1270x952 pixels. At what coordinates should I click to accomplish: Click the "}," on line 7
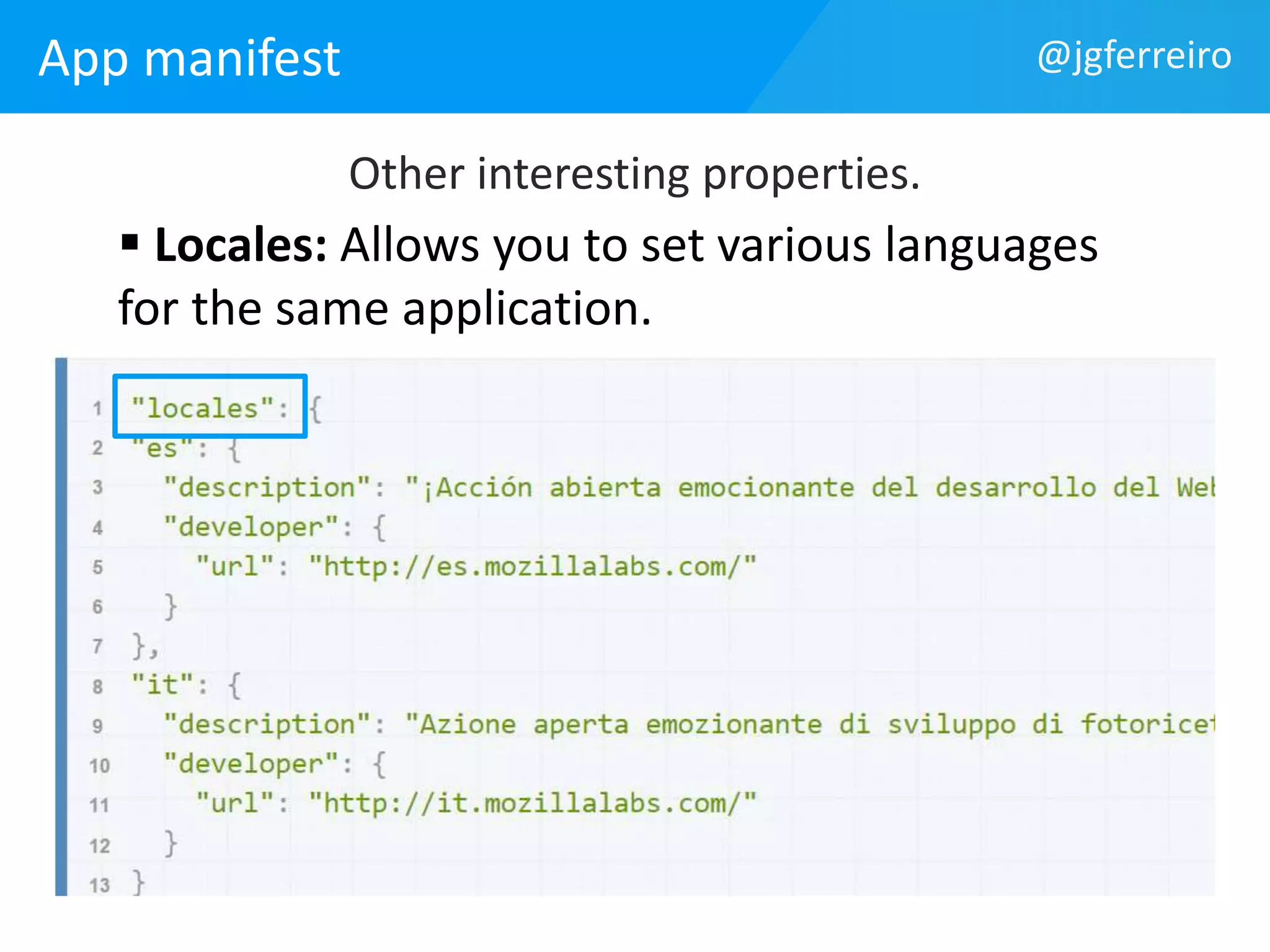pyautogui.click(x=145, y=646)
